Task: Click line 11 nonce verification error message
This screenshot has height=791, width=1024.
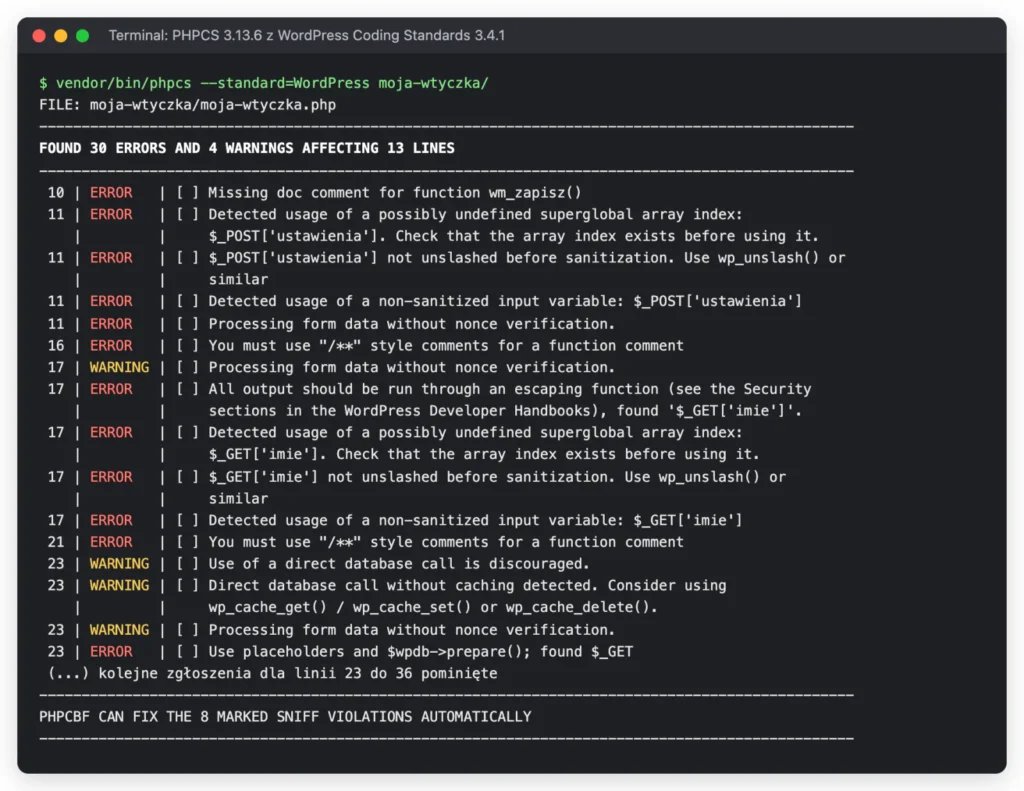Action: point(411,324)
